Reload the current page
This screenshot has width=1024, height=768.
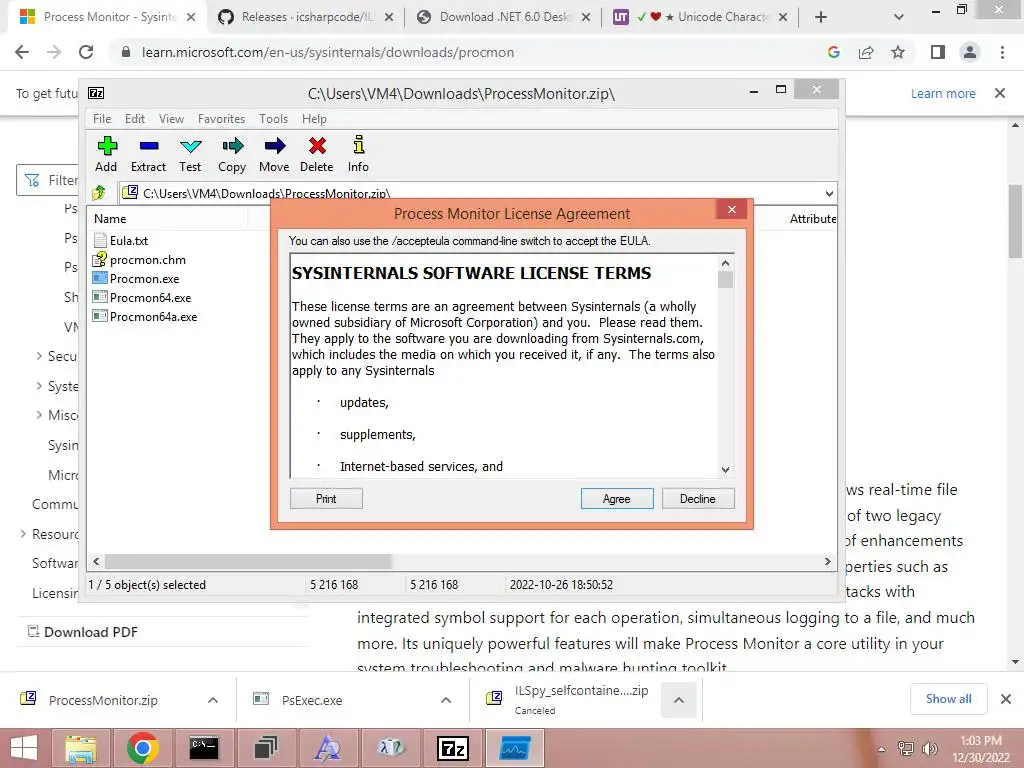[x=86, y=52]
